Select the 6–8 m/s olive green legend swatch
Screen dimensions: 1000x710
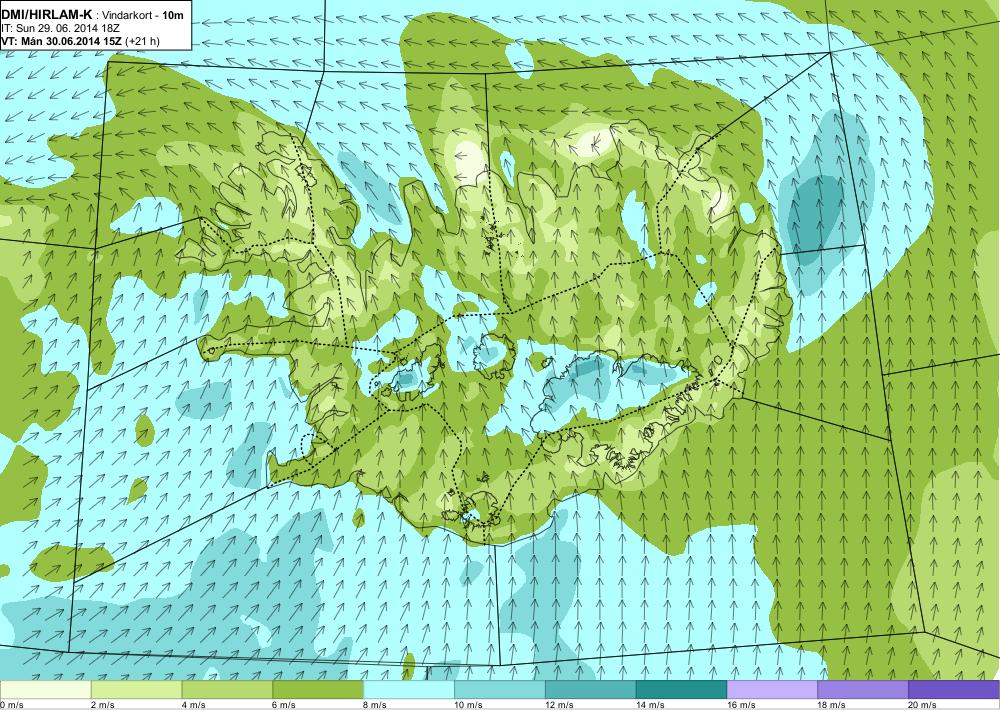[x=318, y=690]
